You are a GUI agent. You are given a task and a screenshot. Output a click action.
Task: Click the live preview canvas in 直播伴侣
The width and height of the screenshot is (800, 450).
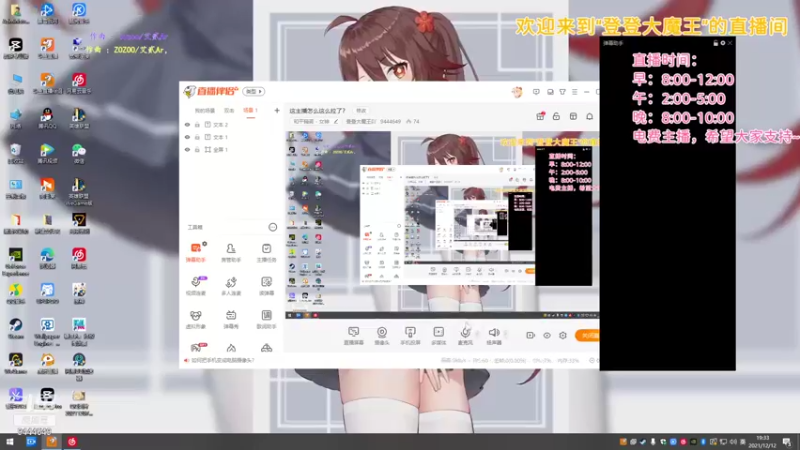coord(442,225)
